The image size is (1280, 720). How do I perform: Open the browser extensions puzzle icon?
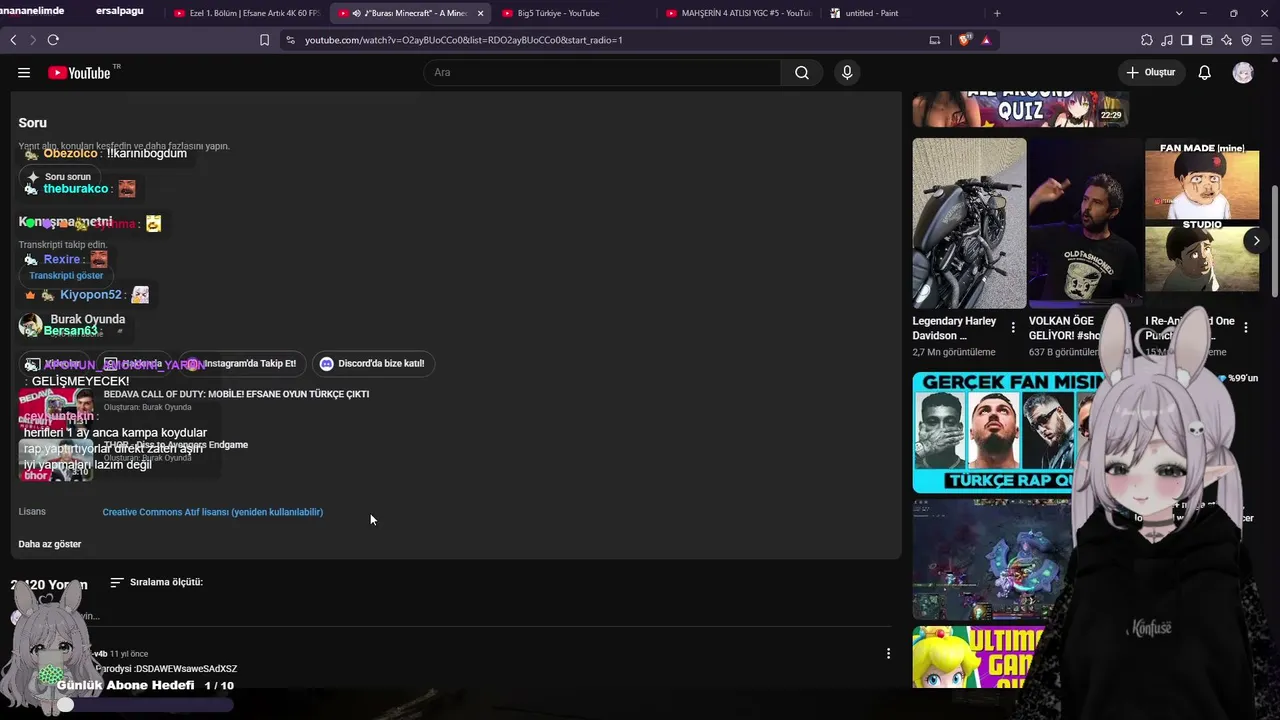pyautogui.click(x=1147, y=40)
